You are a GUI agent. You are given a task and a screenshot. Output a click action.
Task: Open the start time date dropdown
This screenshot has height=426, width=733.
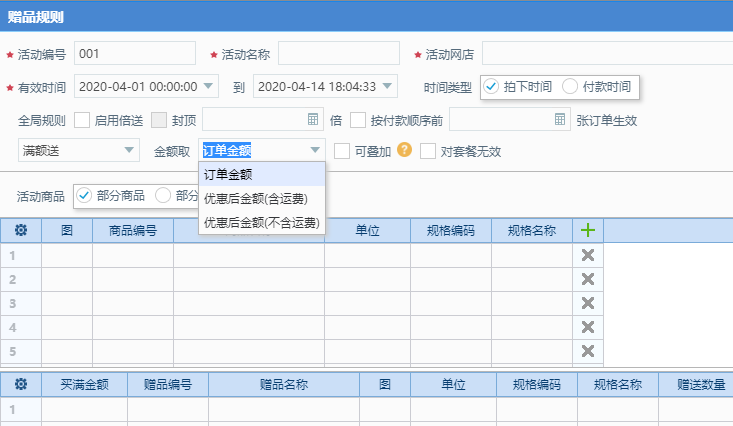(x=209, y=87)
